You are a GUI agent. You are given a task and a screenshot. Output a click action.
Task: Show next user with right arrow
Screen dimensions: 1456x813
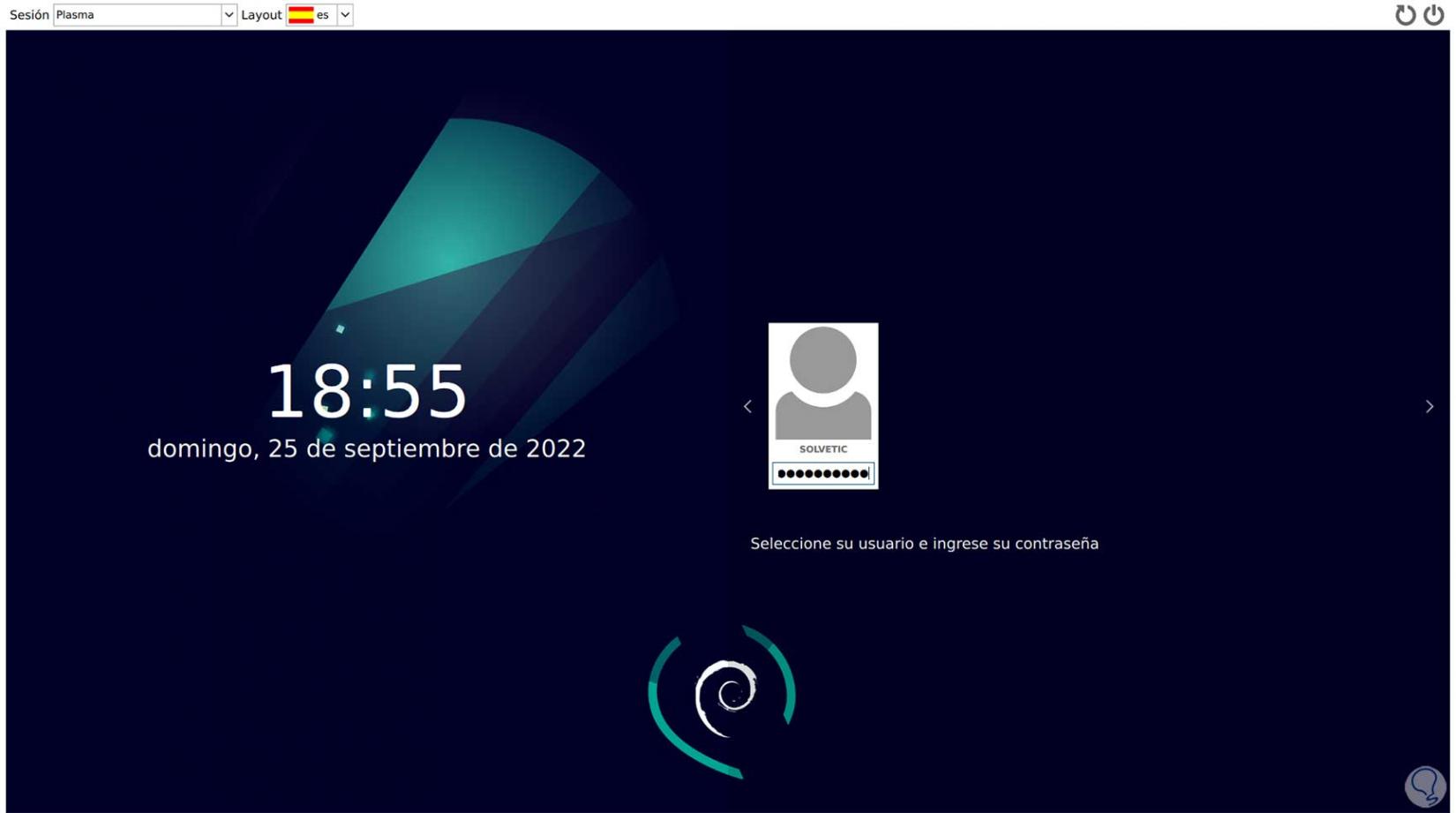click(1430, 406)
